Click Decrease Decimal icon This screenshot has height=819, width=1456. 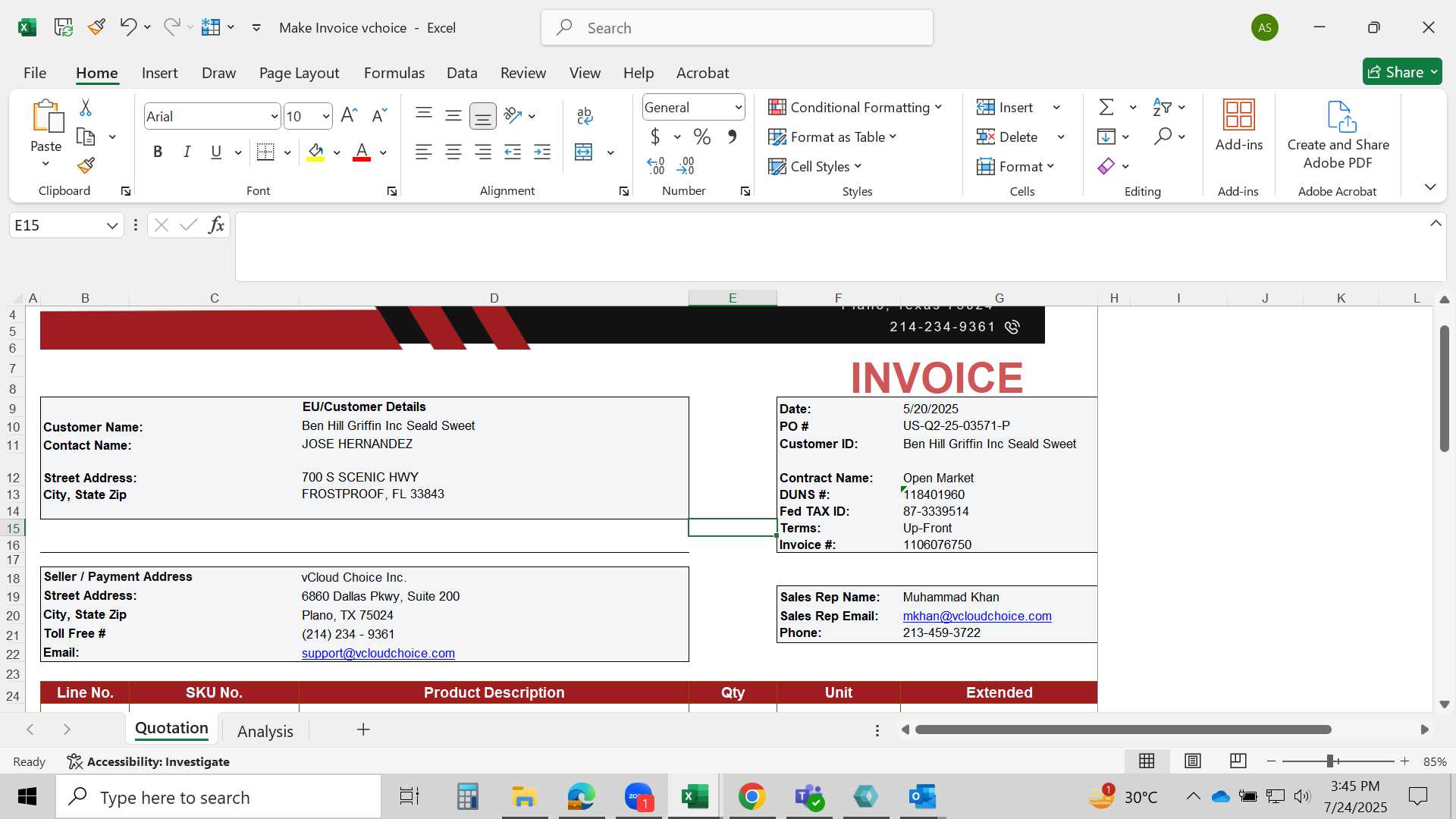pos(686,165)
